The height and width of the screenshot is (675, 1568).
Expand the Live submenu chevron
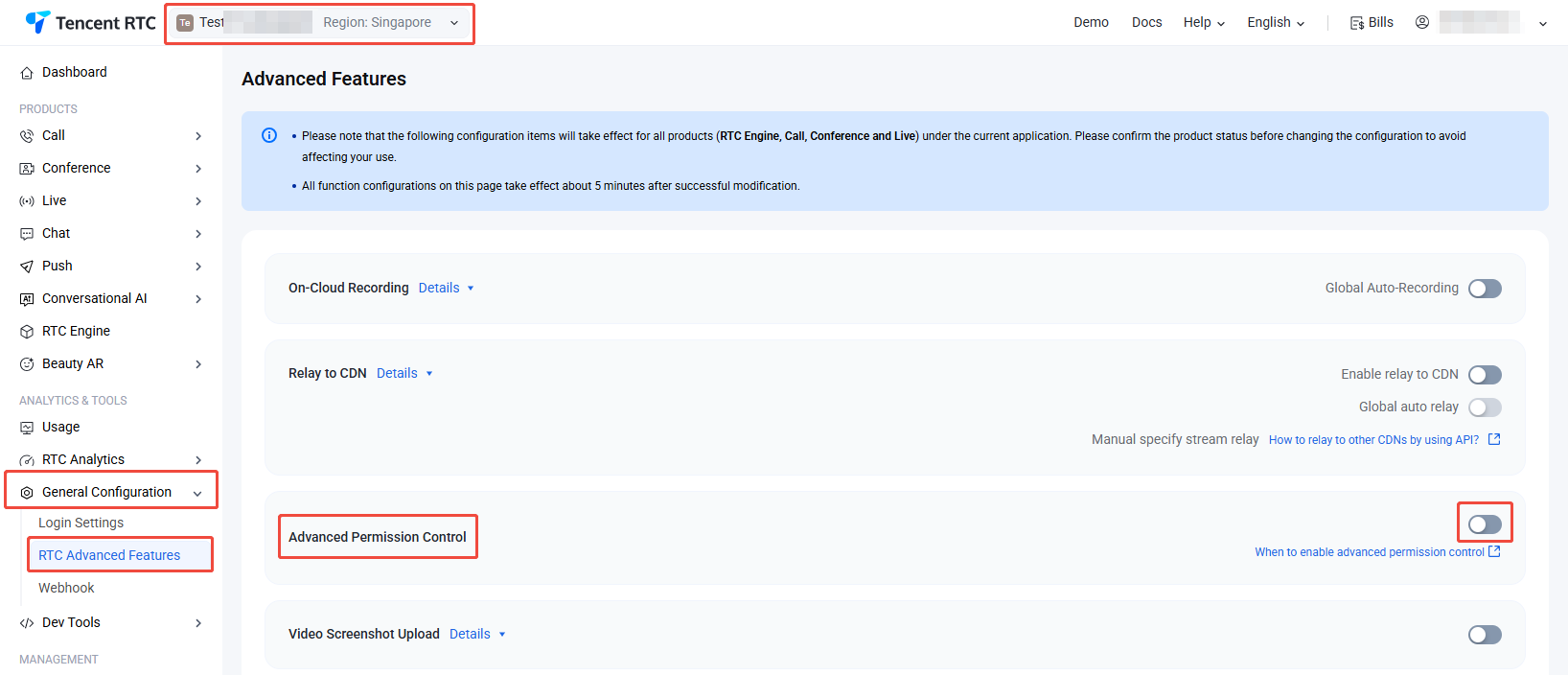tap(198, 201)
